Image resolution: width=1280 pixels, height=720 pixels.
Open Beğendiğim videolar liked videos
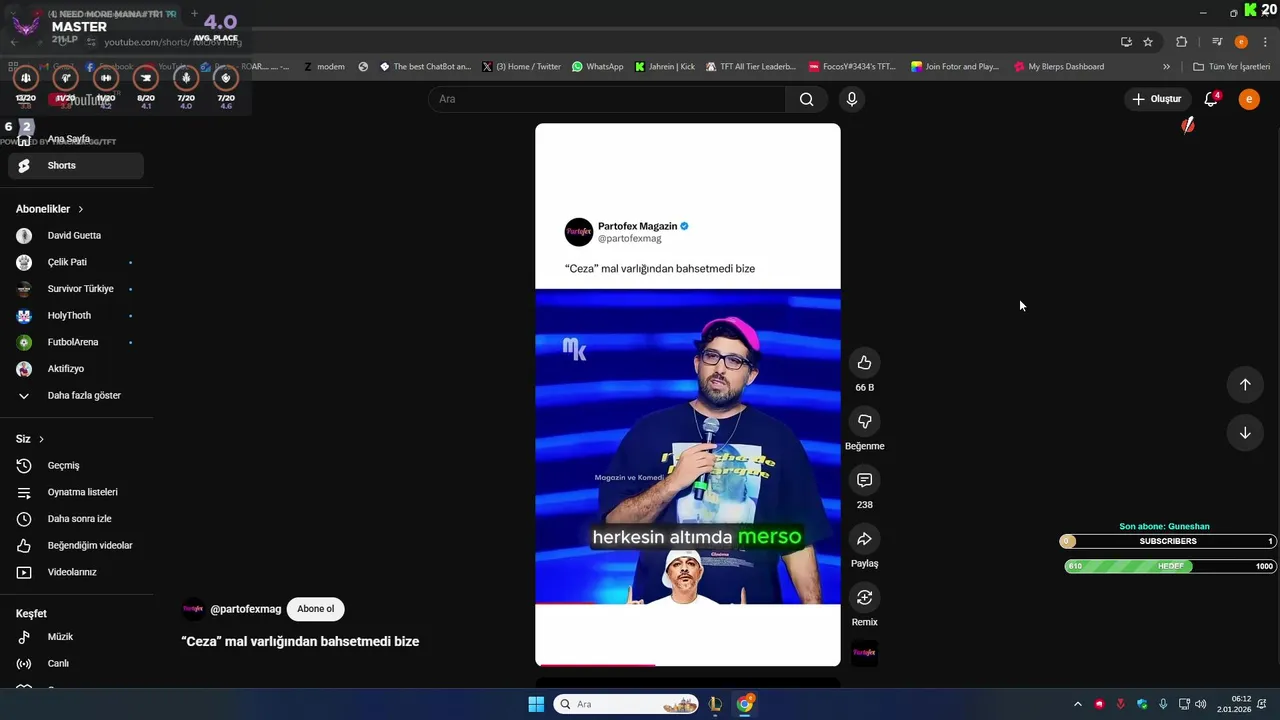(x=76, y=545)
